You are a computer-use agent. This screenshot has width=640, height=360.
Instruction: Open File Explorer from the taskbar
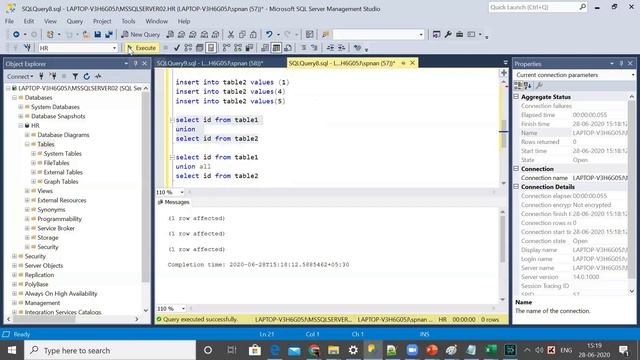pyautogui.click(x=333, y=350)
